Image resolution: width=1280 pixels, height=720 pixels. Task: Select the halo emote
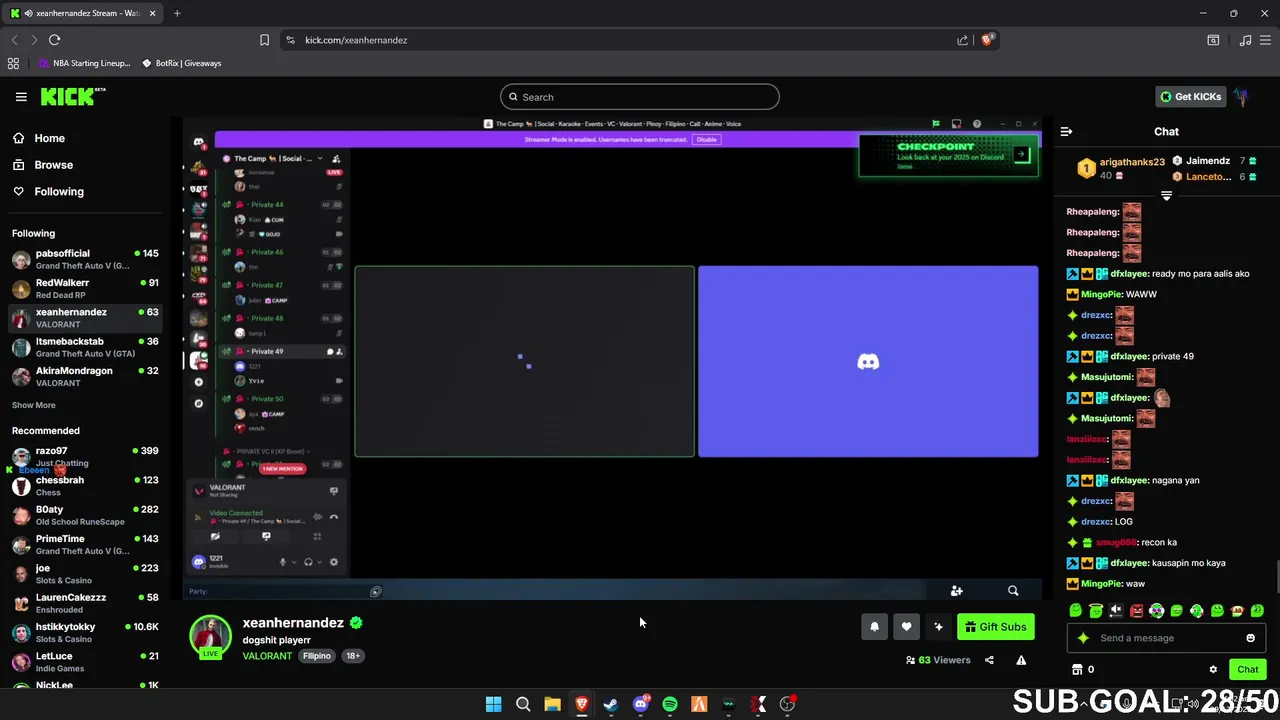pos(1096,611)
